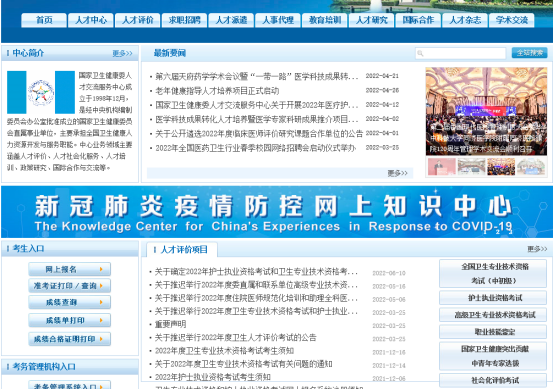
Task: Click the 全站搜索 search button
Action: 529,53
